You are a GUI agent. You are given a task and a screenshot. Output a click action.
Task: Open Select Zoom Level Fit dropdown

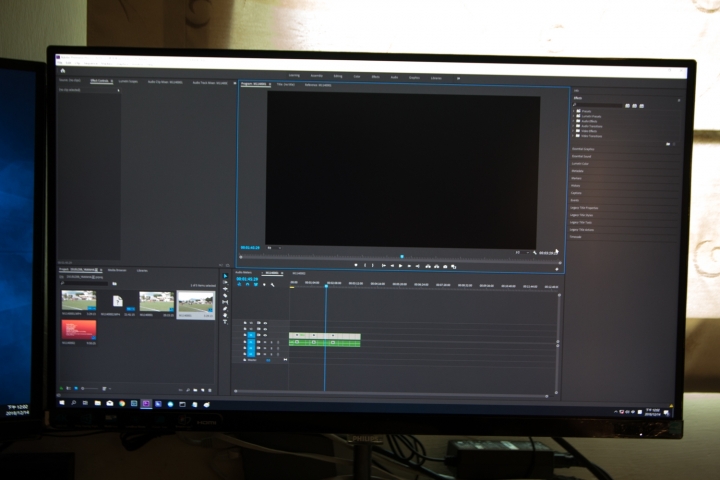pyautogui.click(x=274, y=248)
